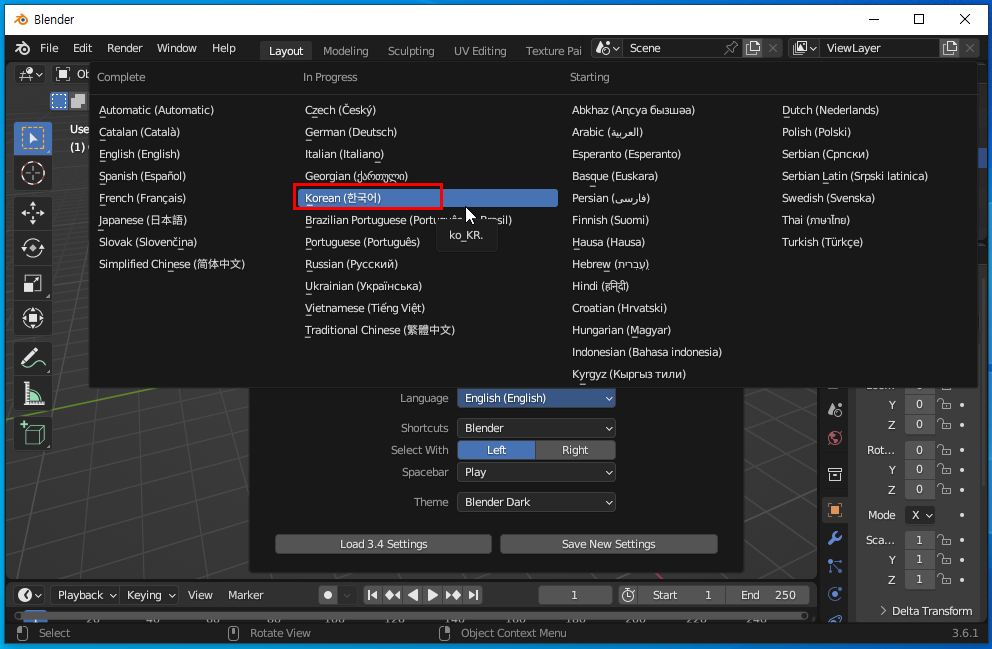The width and height of the screenshot is (992, 649).
Task: Add a new ViewLayer with the copy icon
Action: tap(950, 48)
